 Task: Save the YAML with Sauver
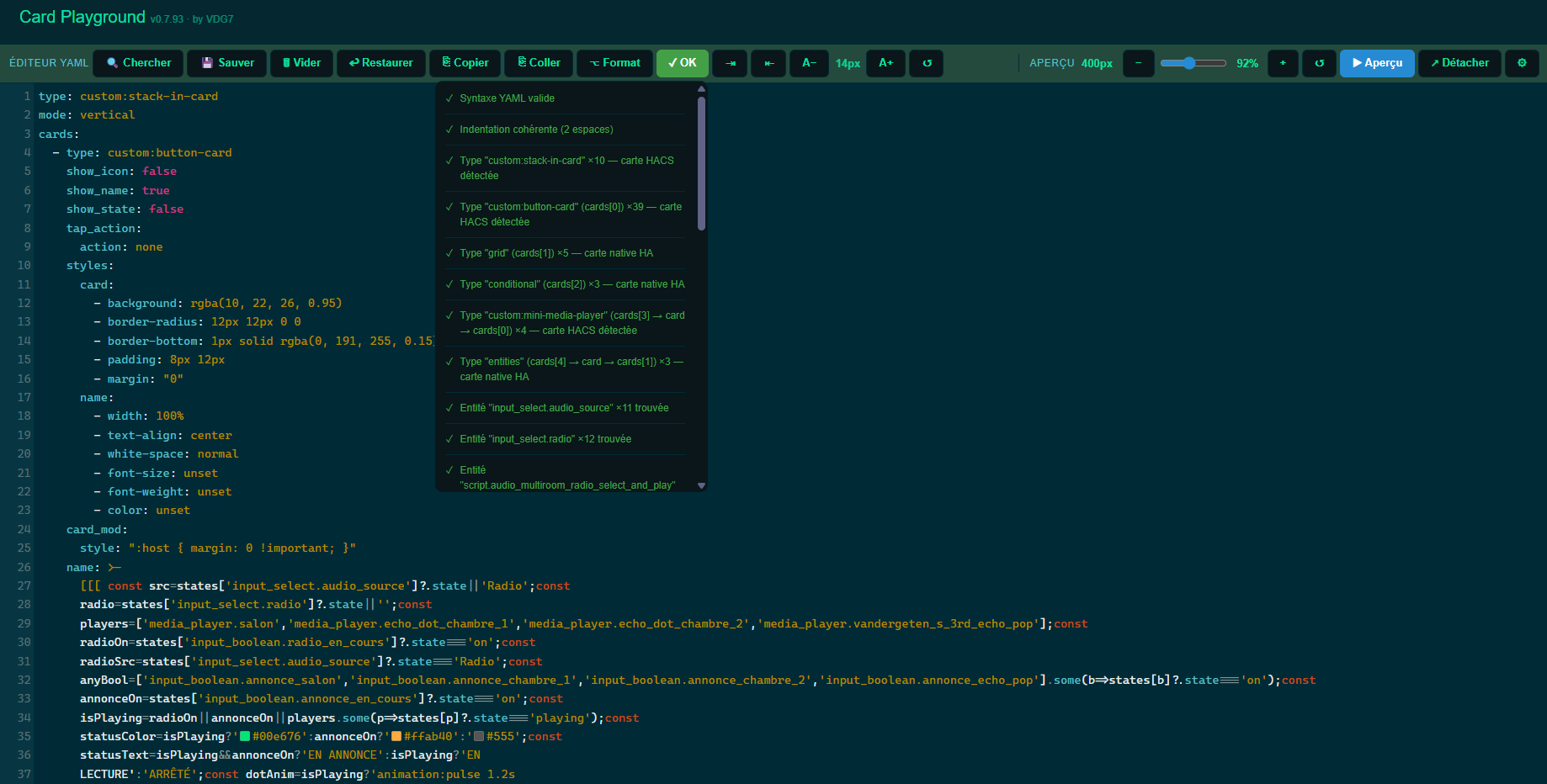tap(227, 63)
